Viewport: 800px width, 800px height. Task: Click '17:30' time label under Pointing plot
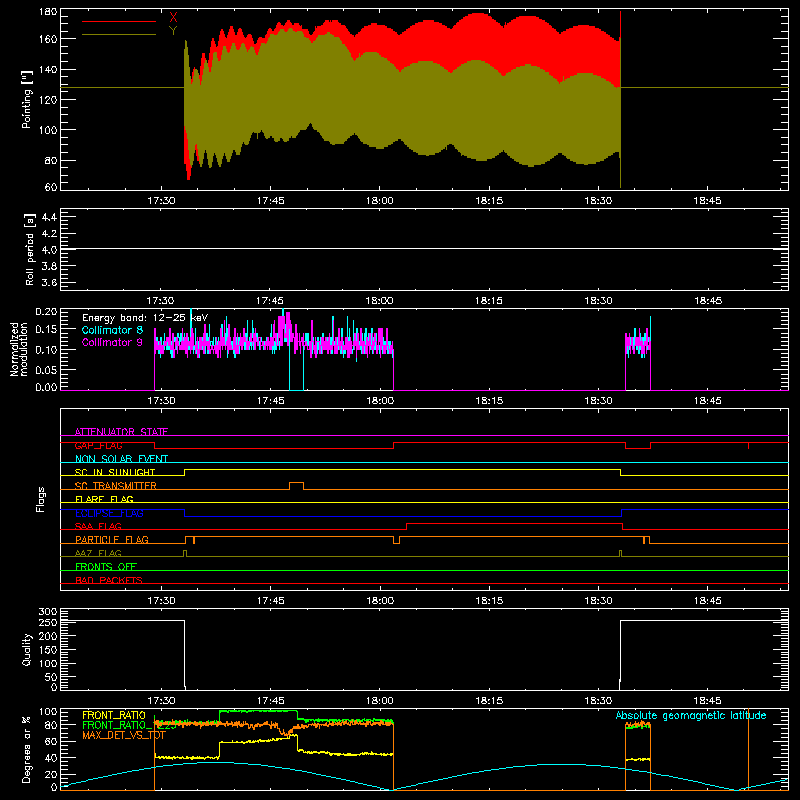click(x=161, y=201)
